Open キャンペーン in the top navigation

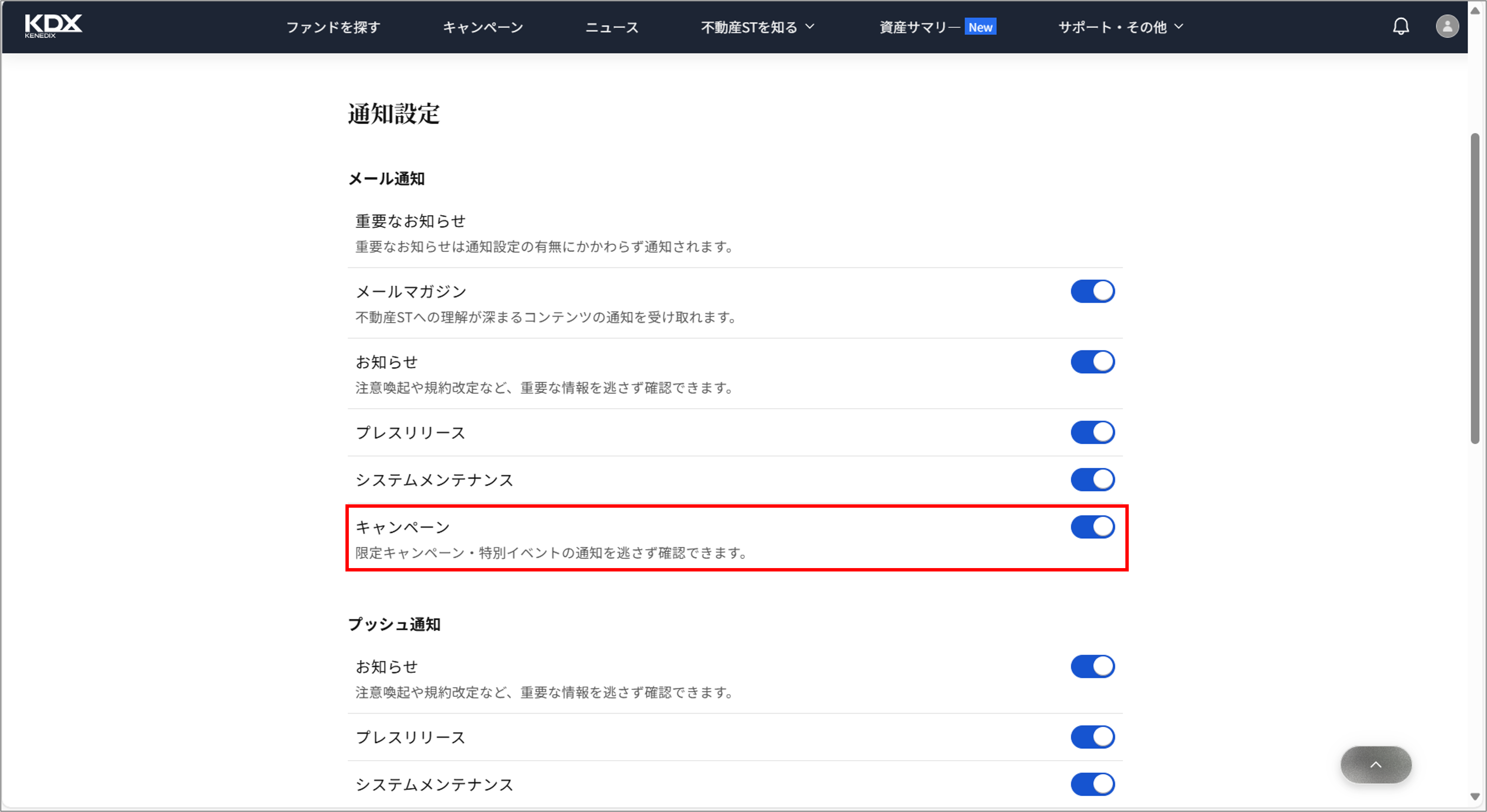click(483, 27)
